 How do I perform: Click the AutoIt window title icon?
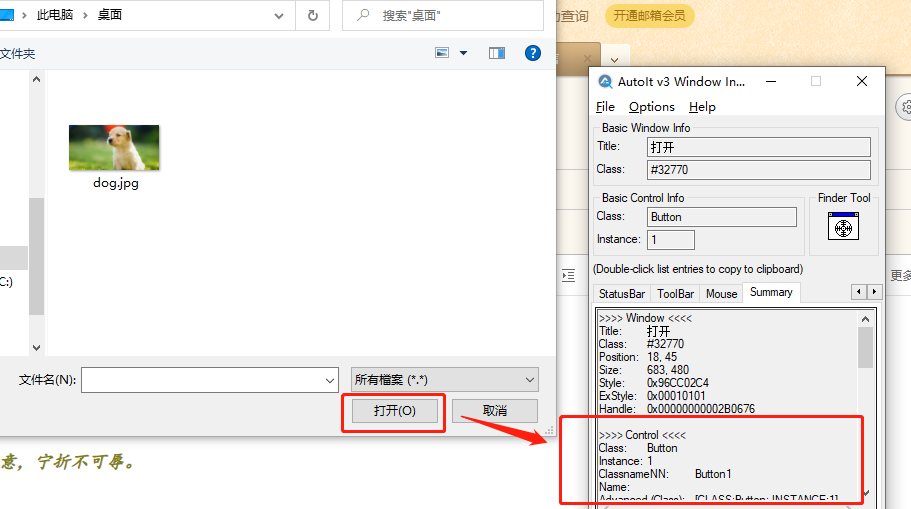click(605, 82)
